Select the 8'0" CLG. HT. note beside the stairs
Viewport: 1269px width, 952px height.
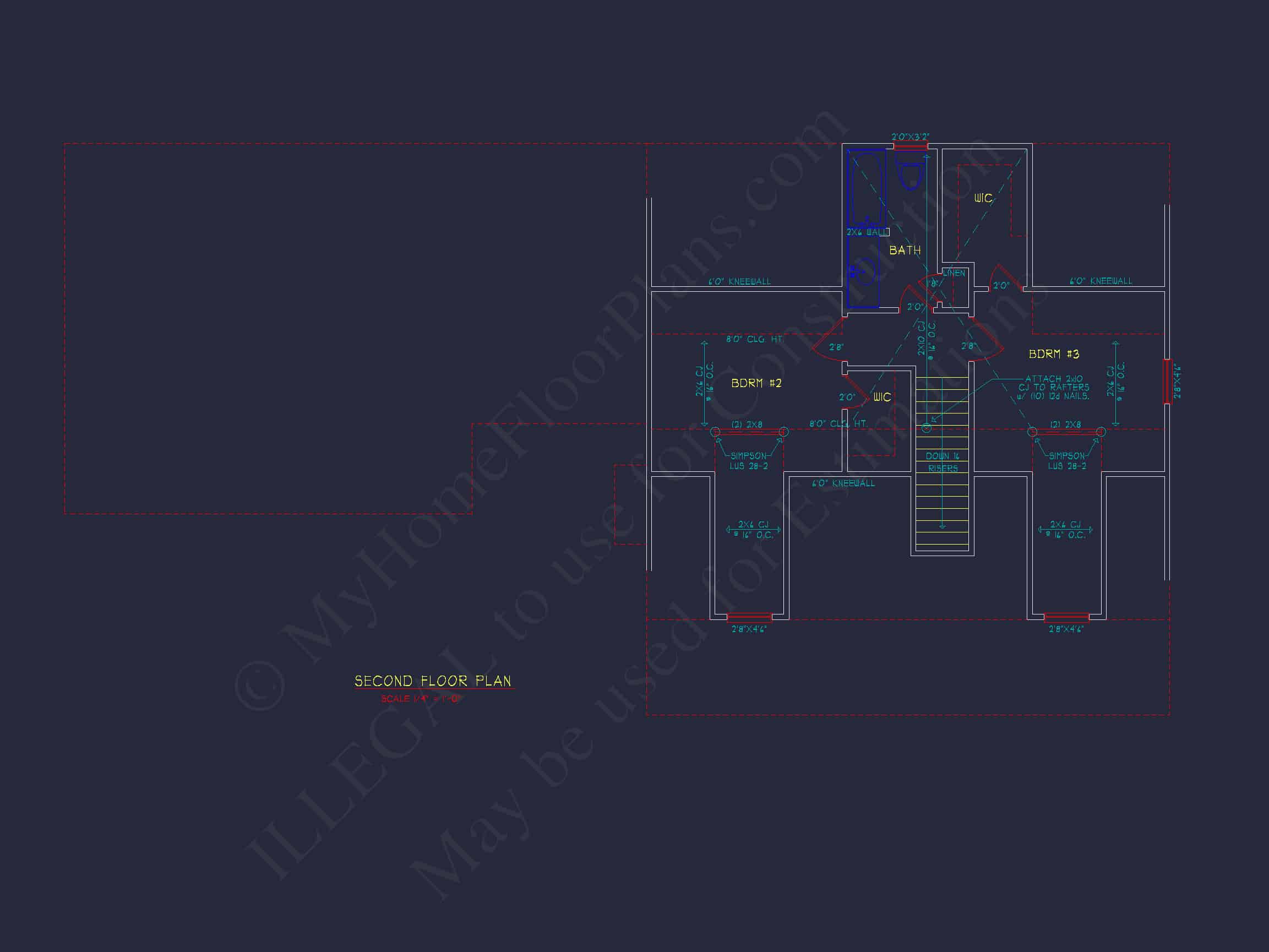coord(838,423)
